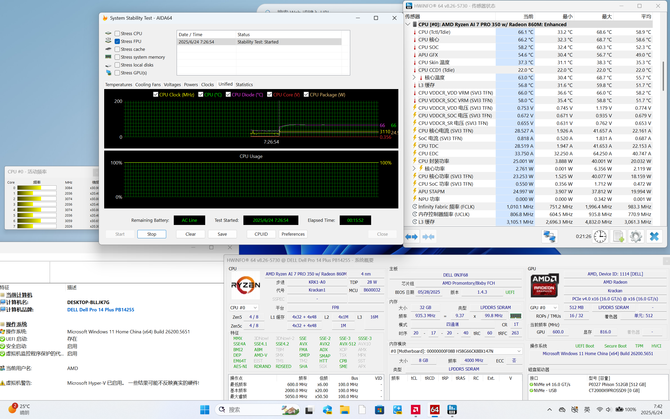
Task: Switch to the Statistics tab
Action: (244, 85)
